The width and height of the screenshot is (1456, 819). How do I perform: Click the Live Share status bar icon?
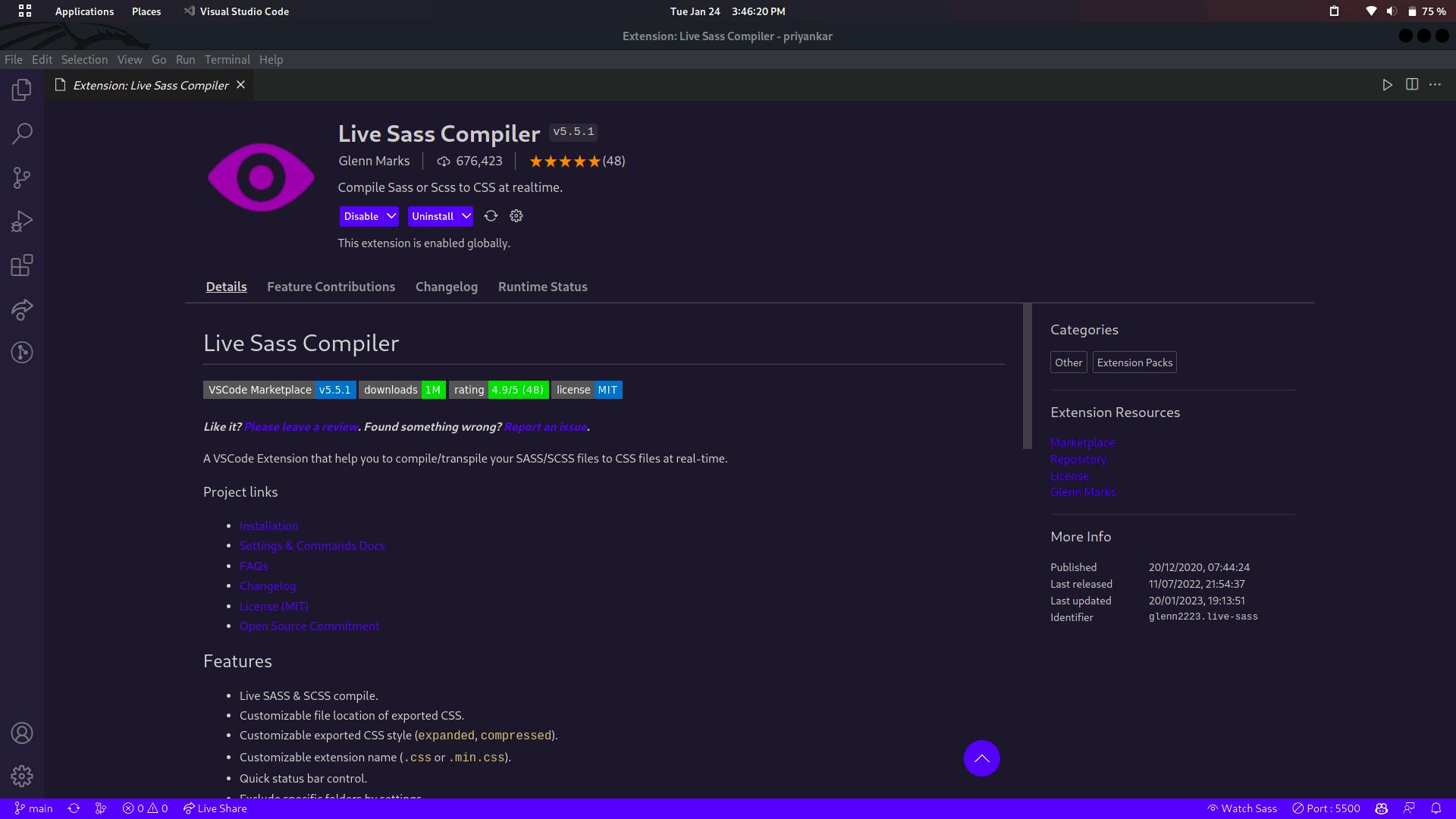coord(214,808)
